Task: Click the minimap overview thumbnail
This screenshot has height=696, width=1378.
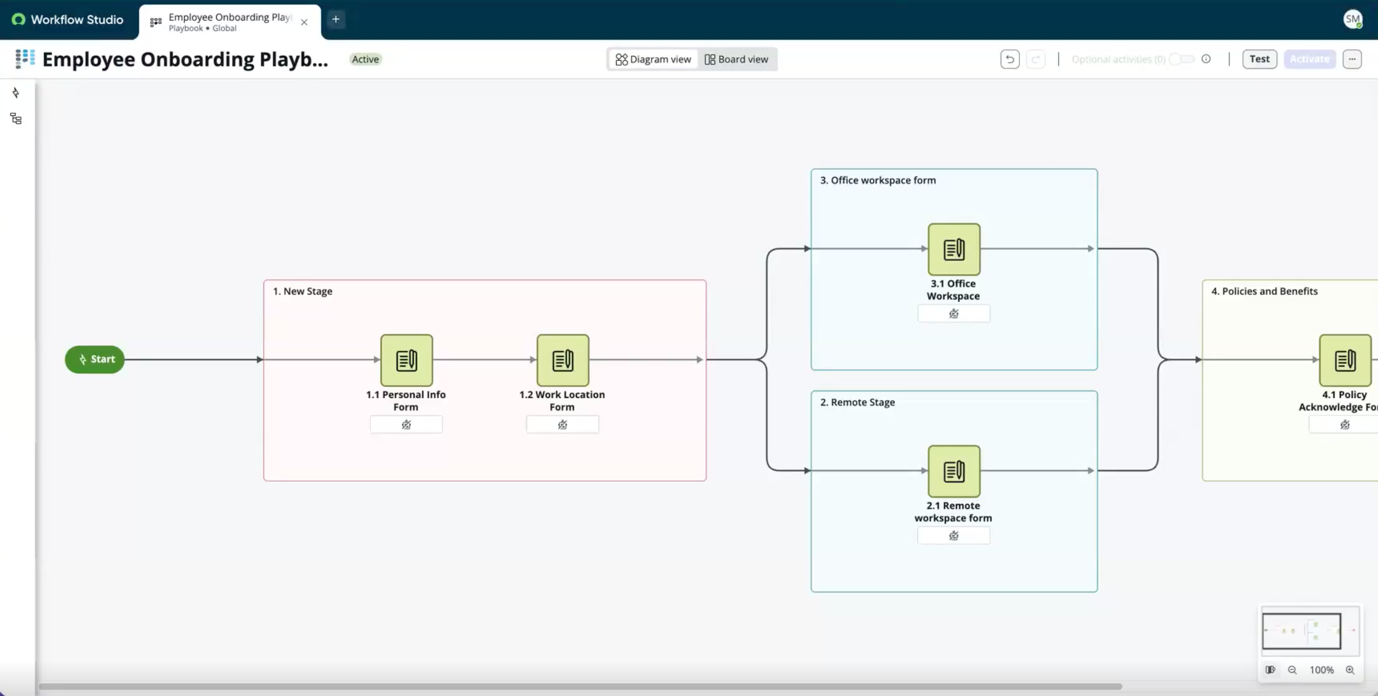Action: (x=1310, y=631)
